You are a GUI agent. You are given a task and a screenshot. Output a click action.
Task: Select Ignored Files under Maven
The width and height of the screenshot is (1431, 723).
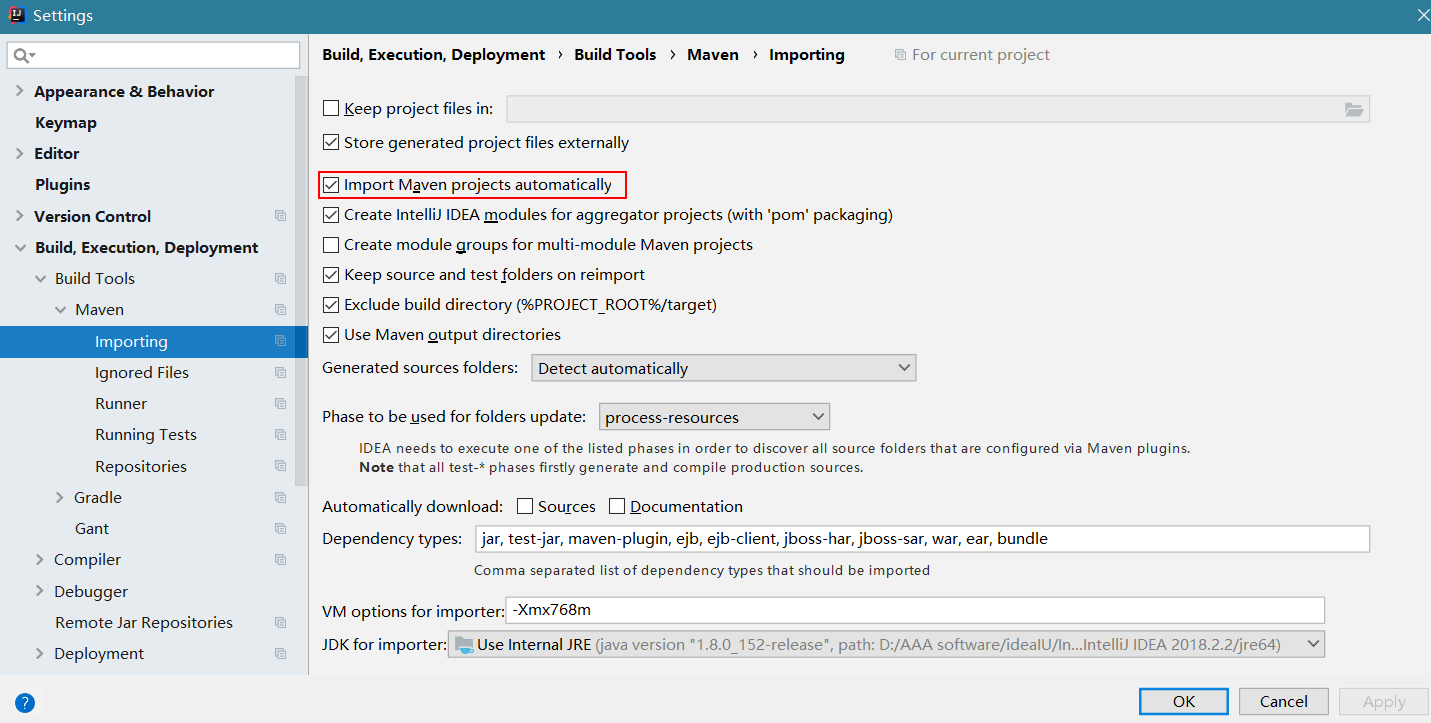(x=142, y=373)
